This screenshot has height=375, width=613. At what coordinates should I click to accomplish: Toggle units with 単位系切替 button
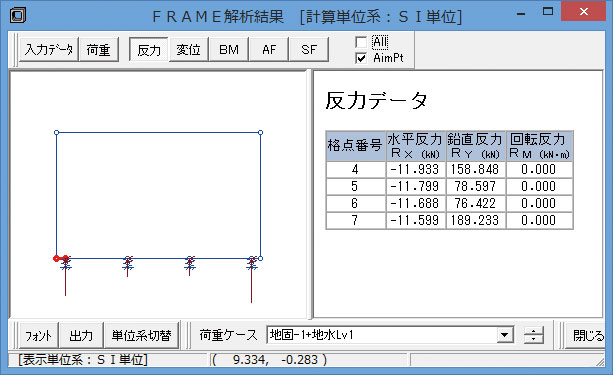(x=142, y=335)
